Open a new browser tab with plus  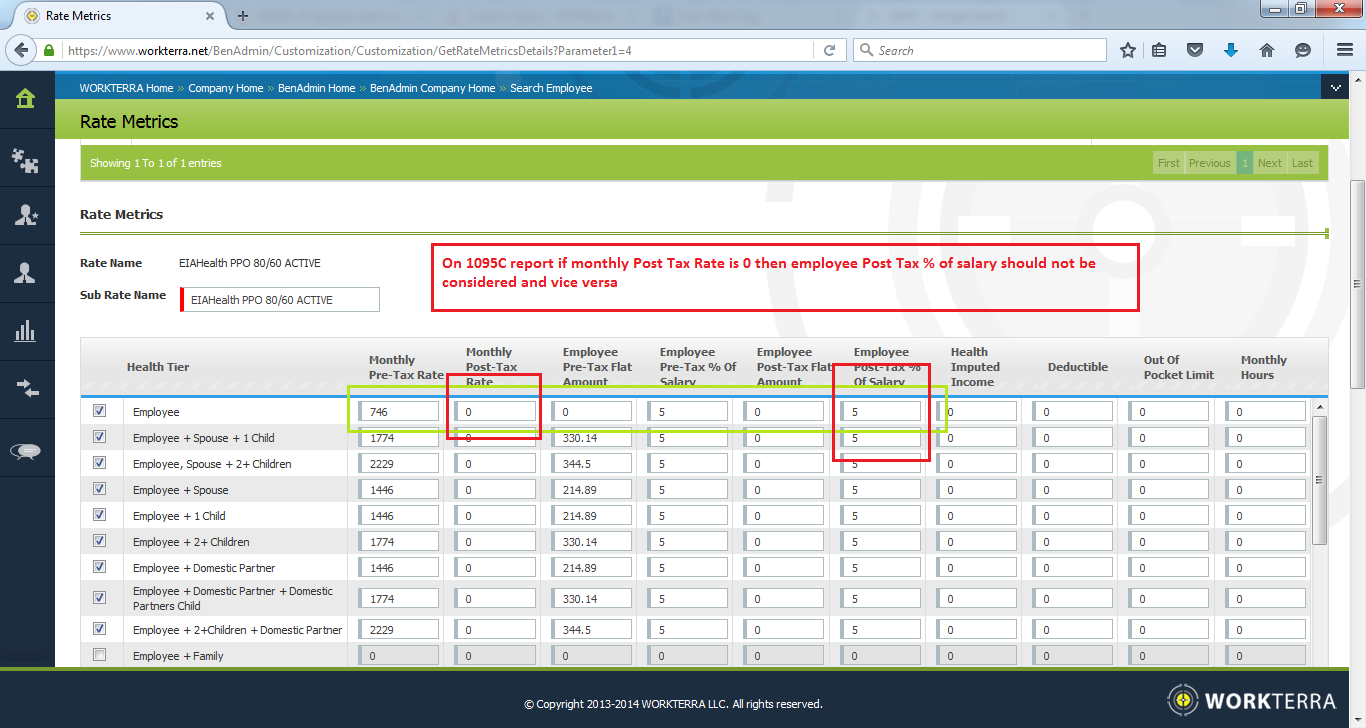[x=242, y=16]
